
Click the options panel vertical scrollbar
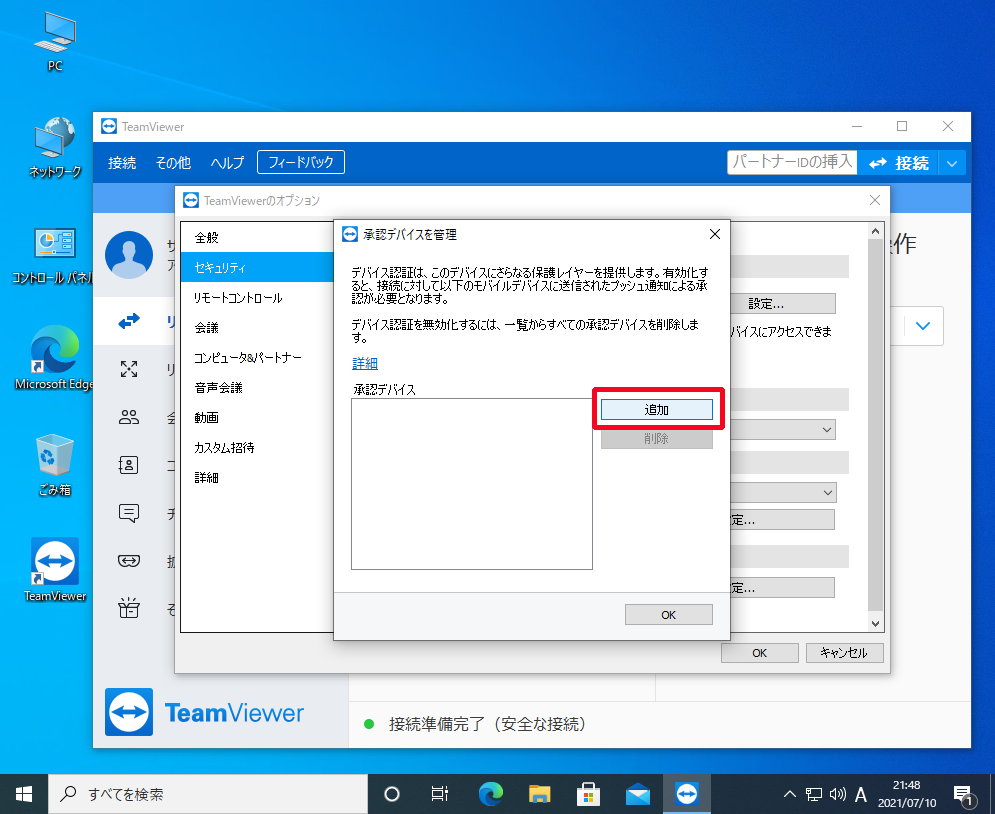point(876,420)
